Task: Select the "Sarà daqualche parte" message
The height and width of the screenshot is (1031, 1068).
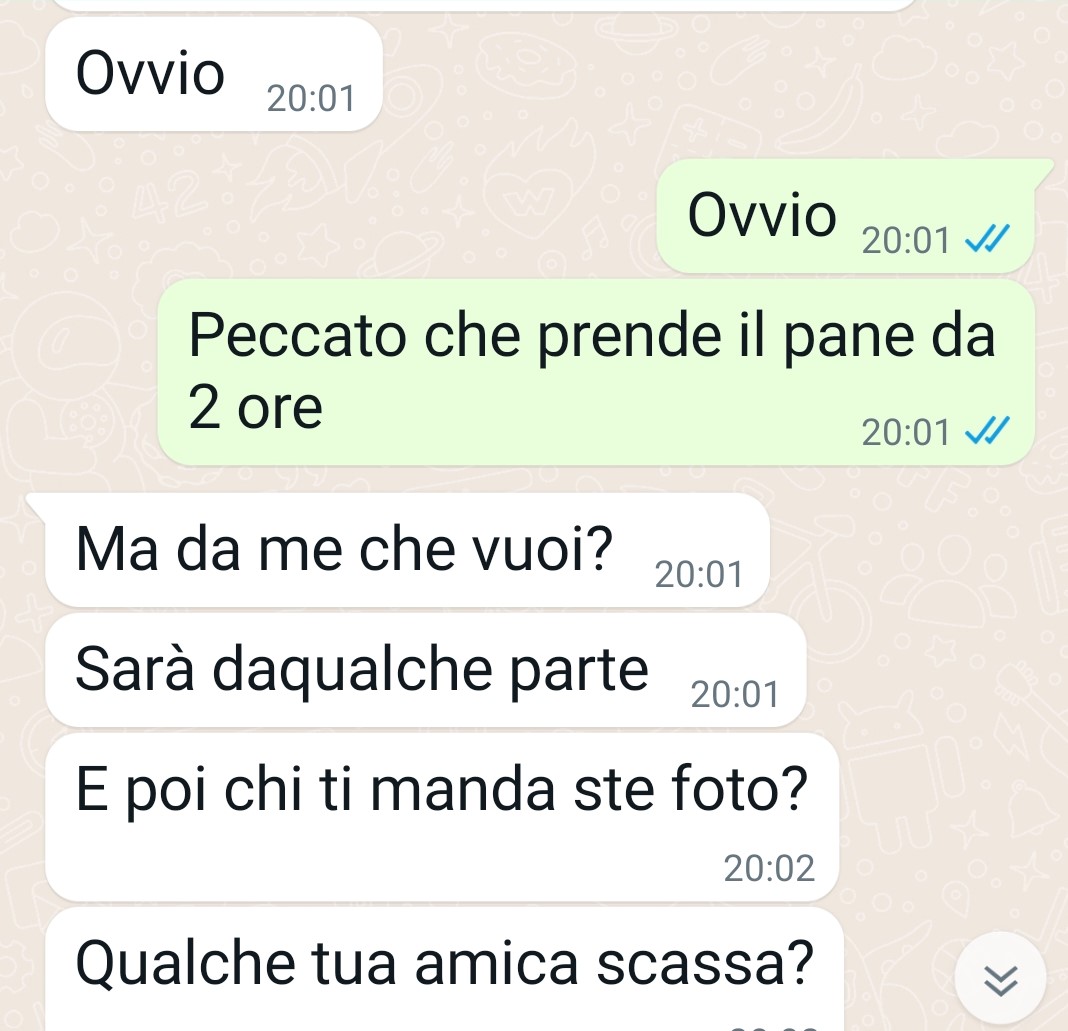Action: [x=426, y=669]
